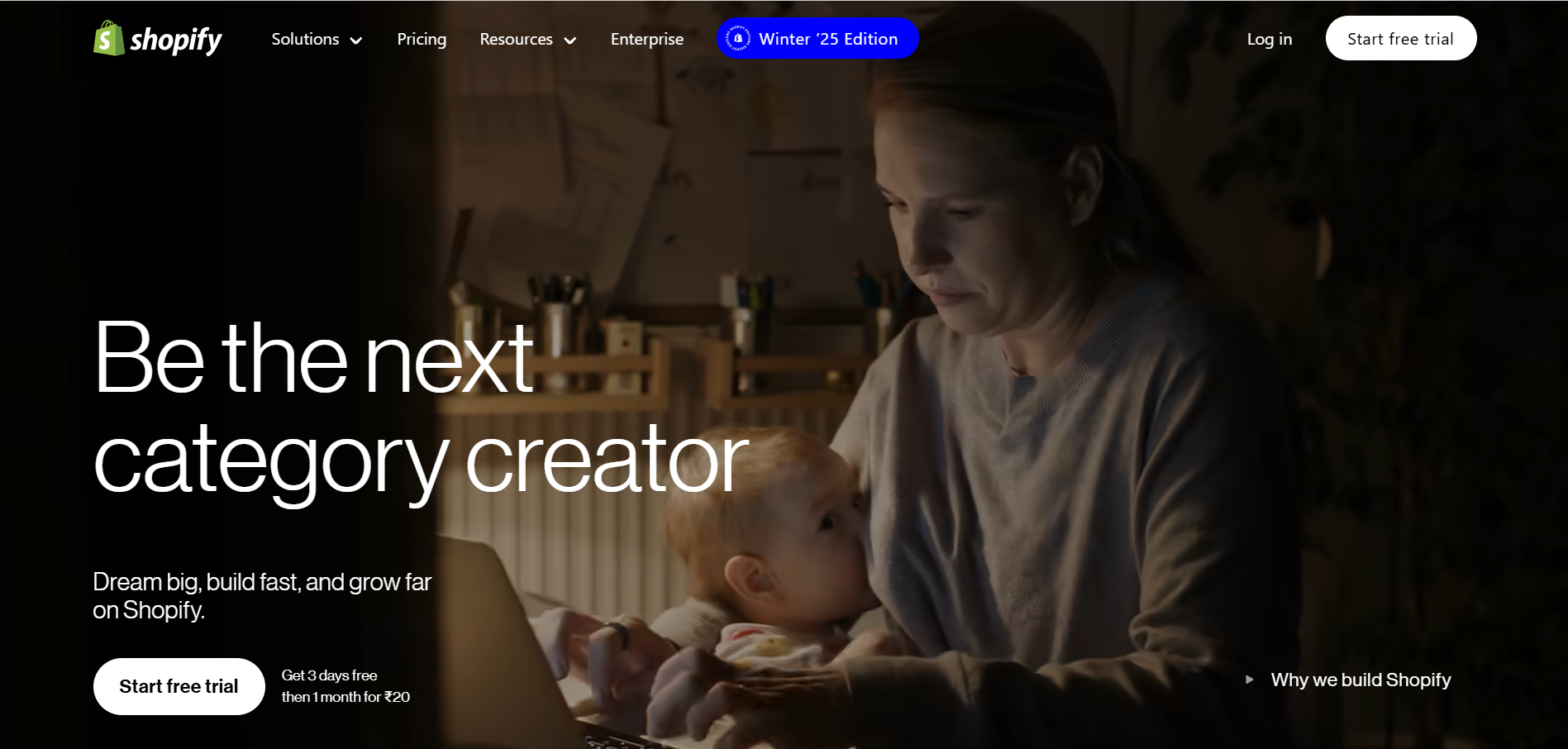1568x749 pixels.
Task: Click the Why we build Shopify text
Action: [1361, 680]
